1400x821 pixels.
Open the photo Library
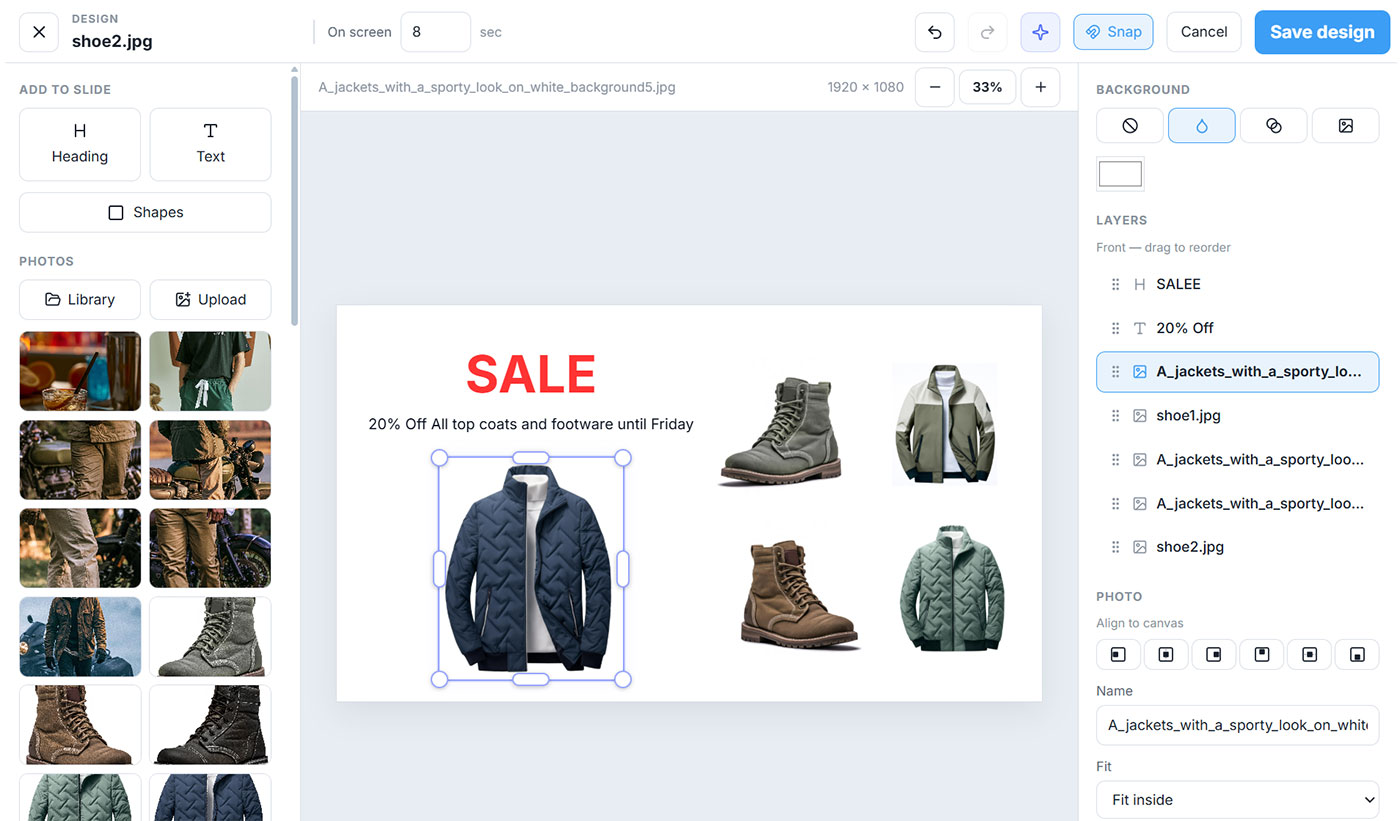(80, 299)
